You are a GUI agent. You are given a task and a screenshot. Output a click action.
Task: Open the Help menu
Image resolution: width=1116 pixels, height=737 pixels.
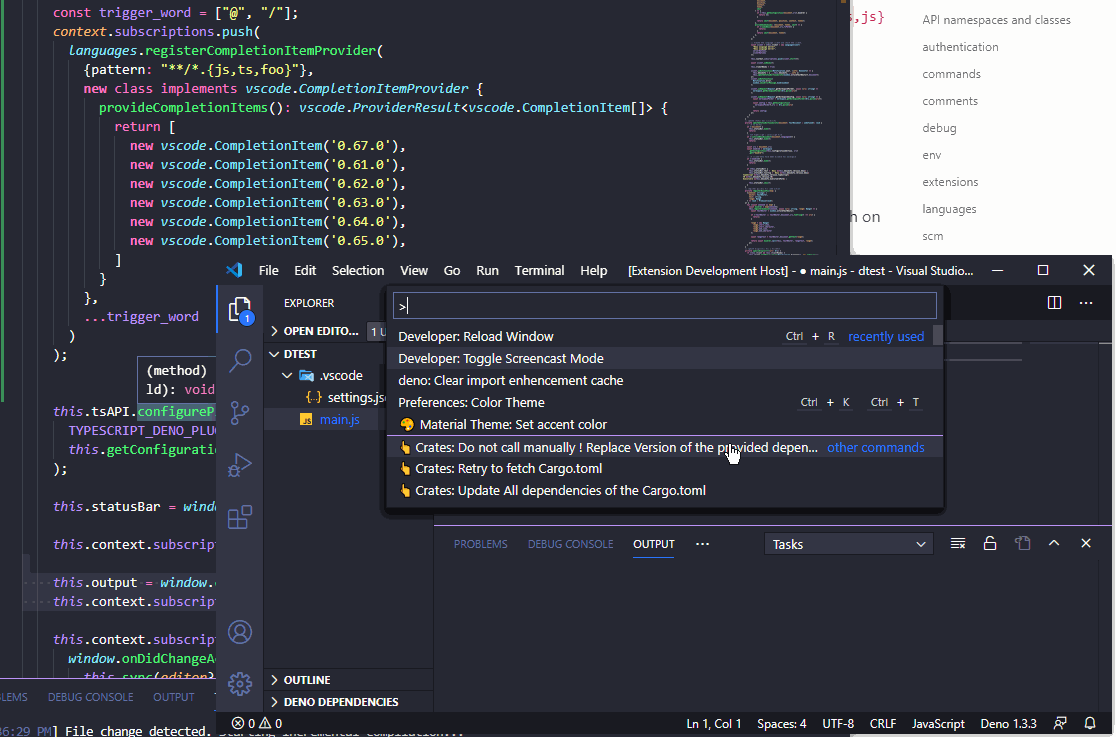point(594,271)
